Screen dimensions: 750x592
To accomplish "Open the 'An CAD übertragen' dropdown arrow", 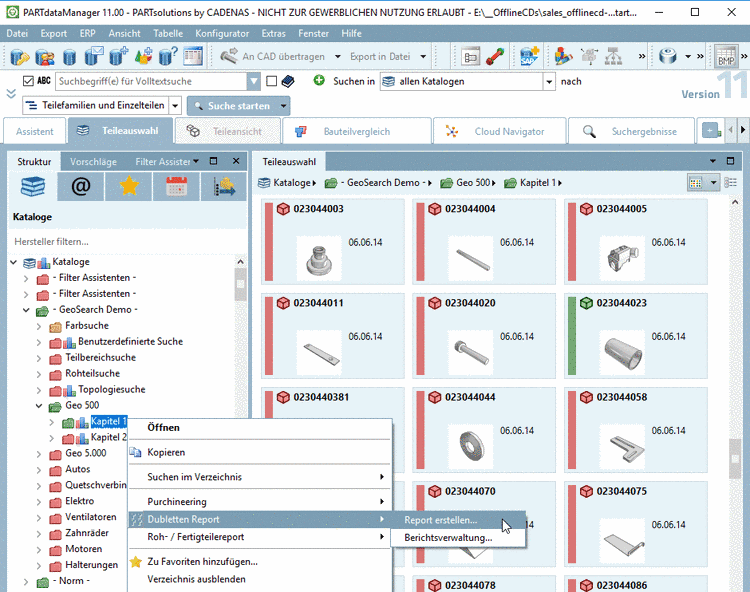I will click(338, 56).
